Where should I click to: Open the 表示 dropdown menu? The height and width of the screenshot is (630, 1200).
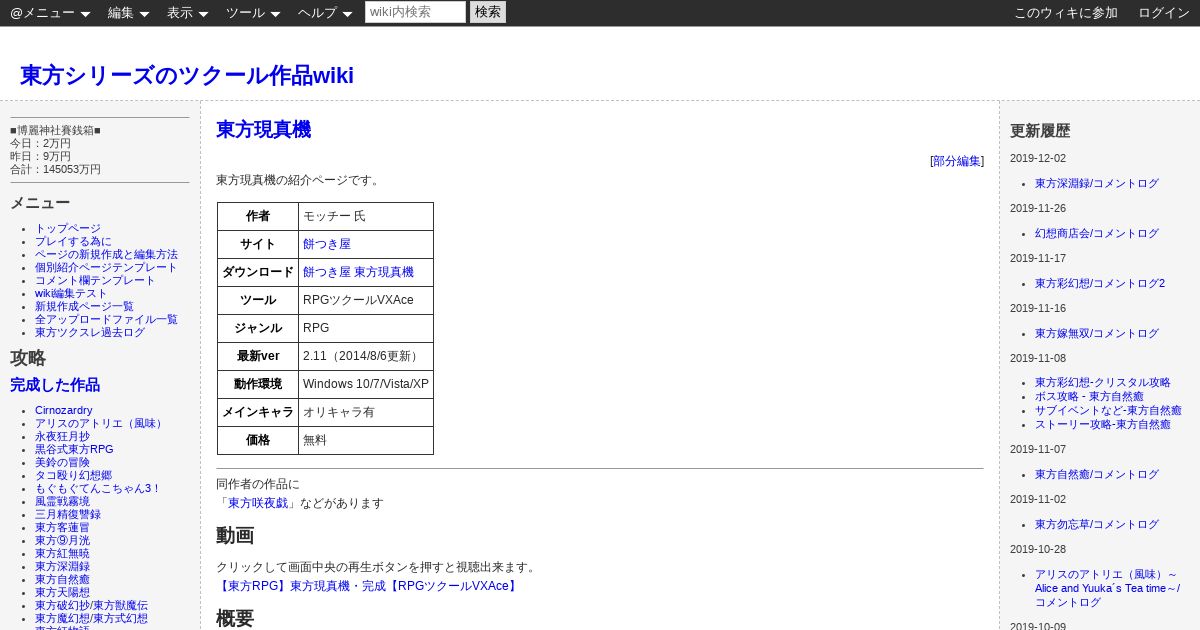click(187, 13)
